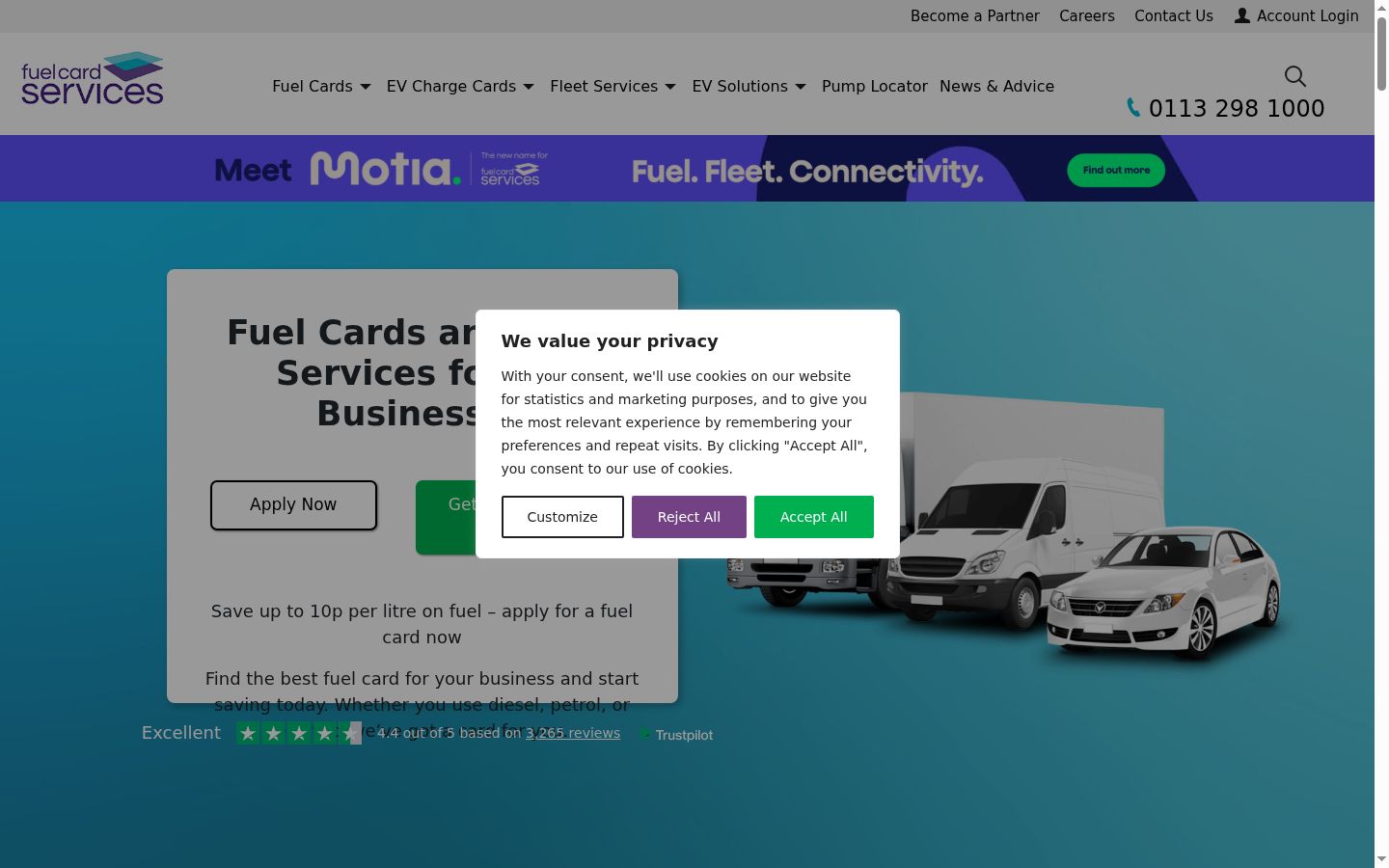This screenshot has width=1389, height=868.
Task: Click 'Fuel. Fleet. Connectivity.' banner text
Action: coord(807,172)
